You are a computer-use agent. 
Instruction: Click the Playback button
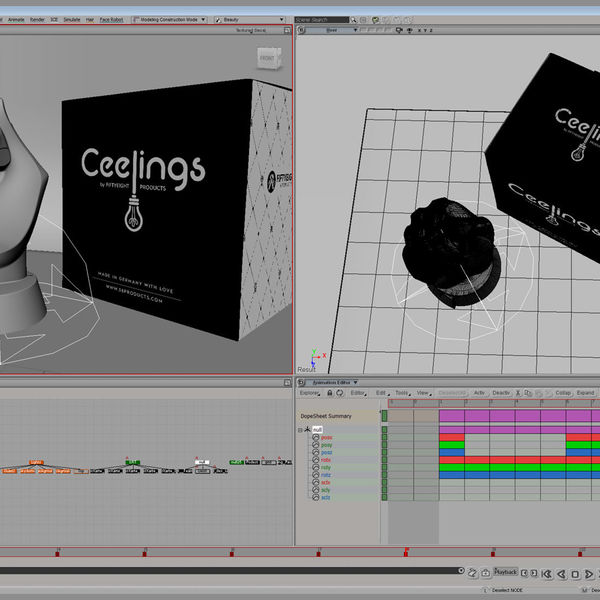click(x=506, y=572)
